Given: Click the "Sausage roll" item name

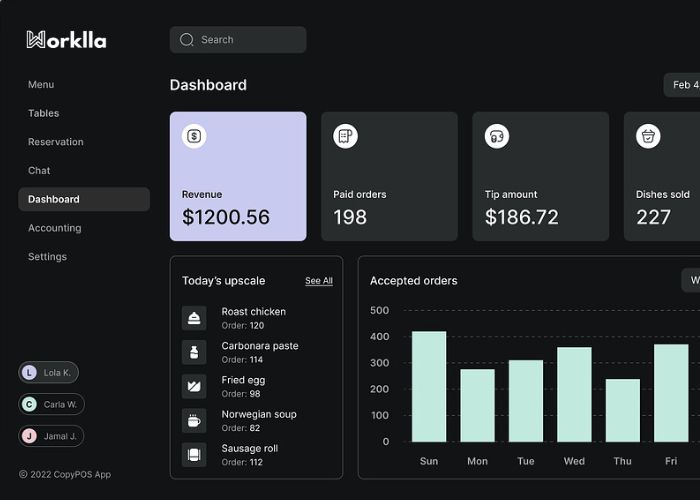Looking at the screenshot, I should point(250,448).
